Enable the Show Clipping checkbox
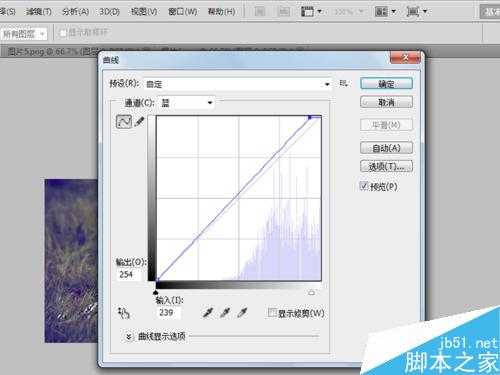The image size is (500, 375). point(272,313)
